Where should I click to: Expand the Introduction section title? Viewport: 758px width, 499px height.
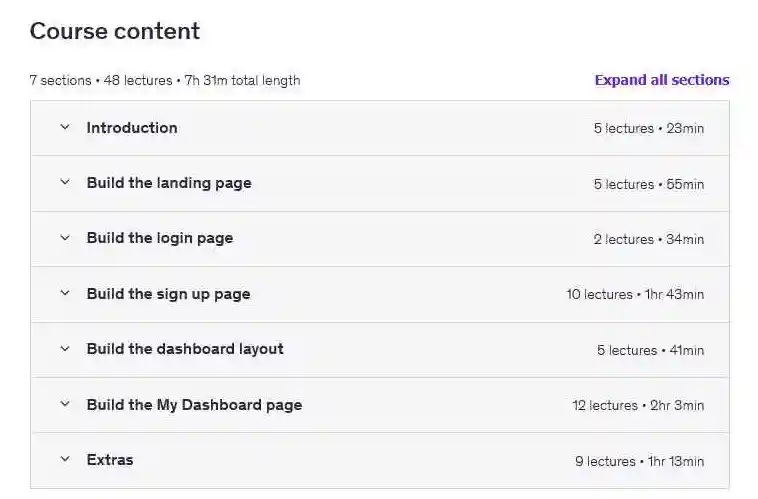pos(132,128)
